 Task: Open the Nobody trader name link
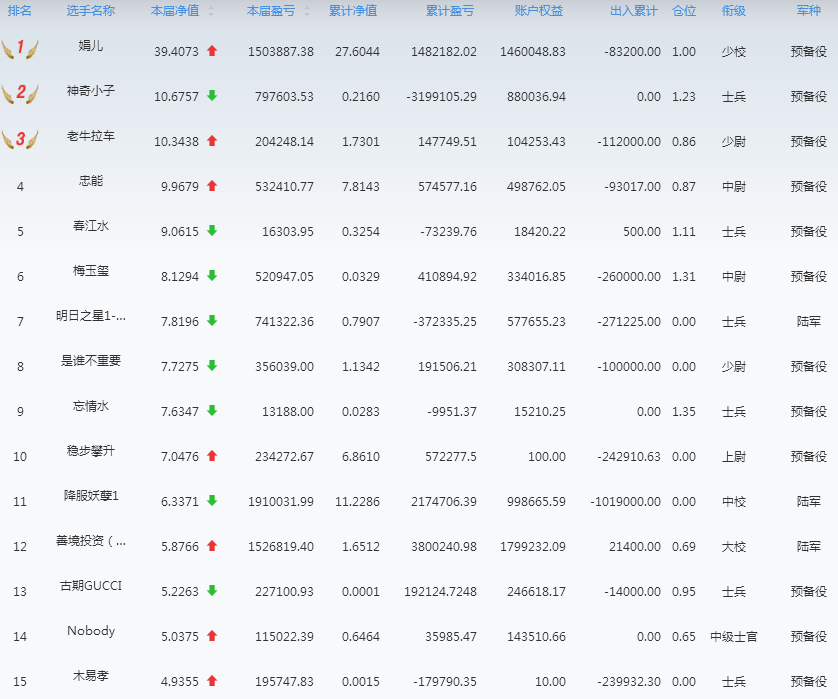tap(91, 631)
